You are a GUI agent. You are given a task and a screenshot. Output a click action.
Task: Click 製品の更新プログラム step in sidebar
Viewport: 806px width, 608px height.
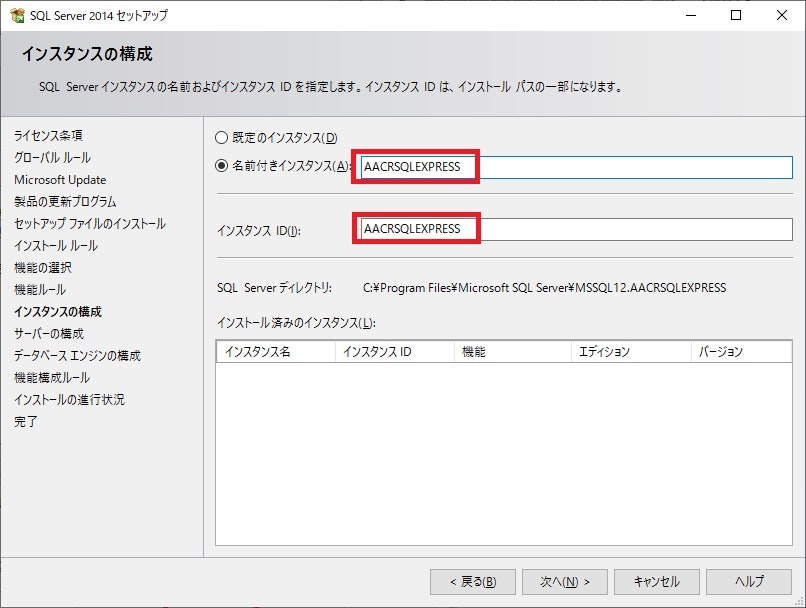pos(65,201)
